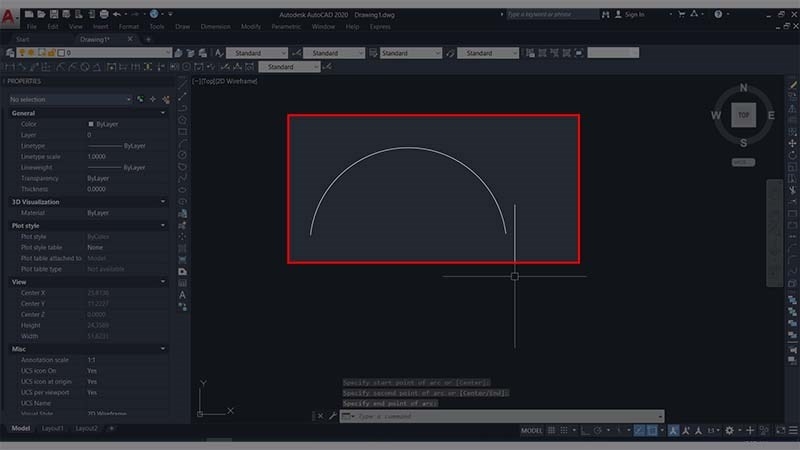Click the Undo arrow in quick access toolbar
800x450 pixels.
tap(117, 14)
